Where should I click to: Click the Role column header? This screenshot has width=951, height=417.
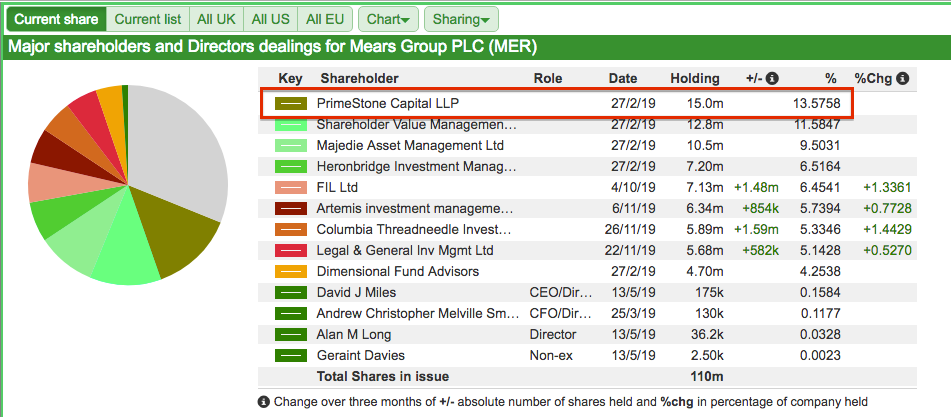click(x=548, y=78)
